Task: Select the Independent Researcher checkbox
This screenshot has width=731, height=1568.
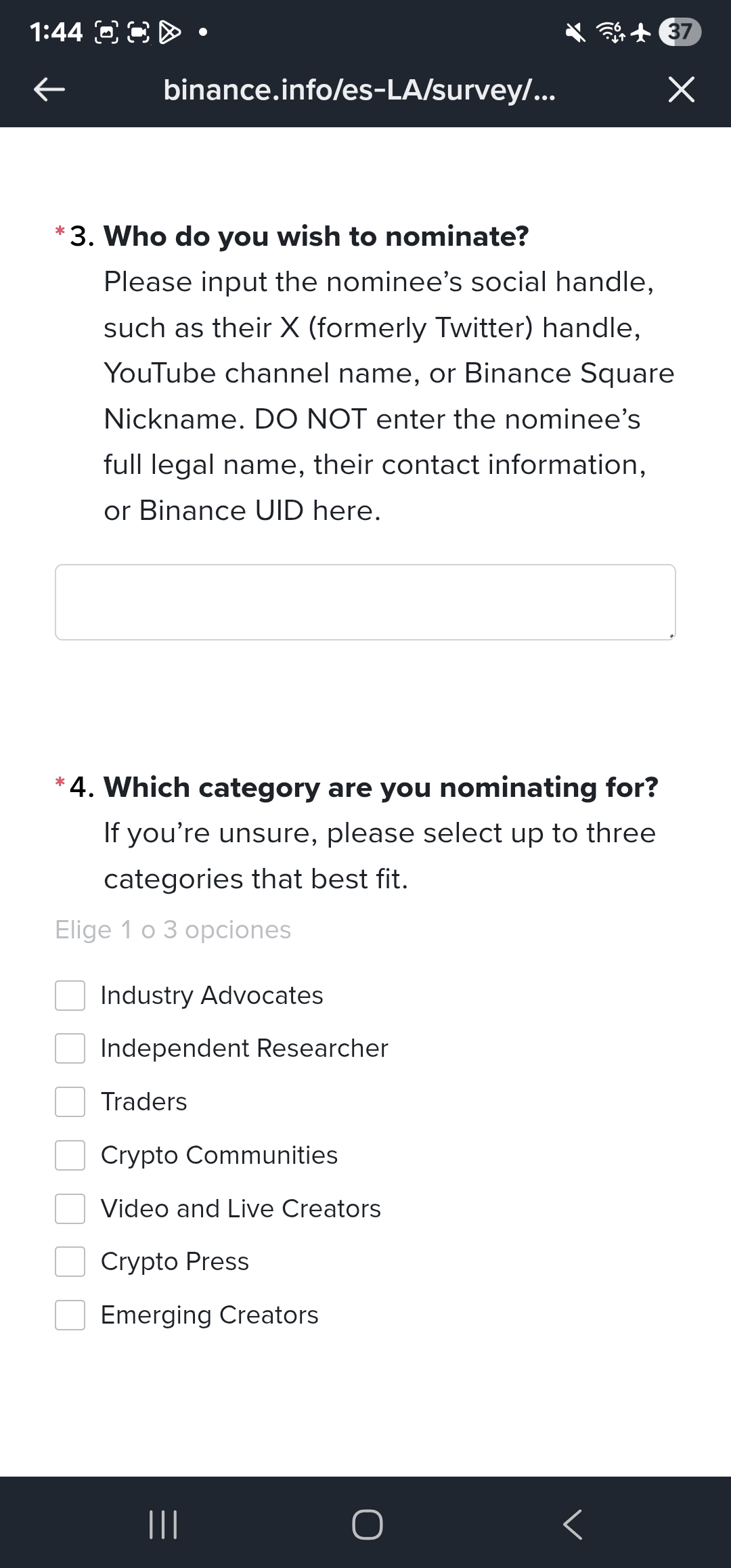Action: [x=70, y=1048]
